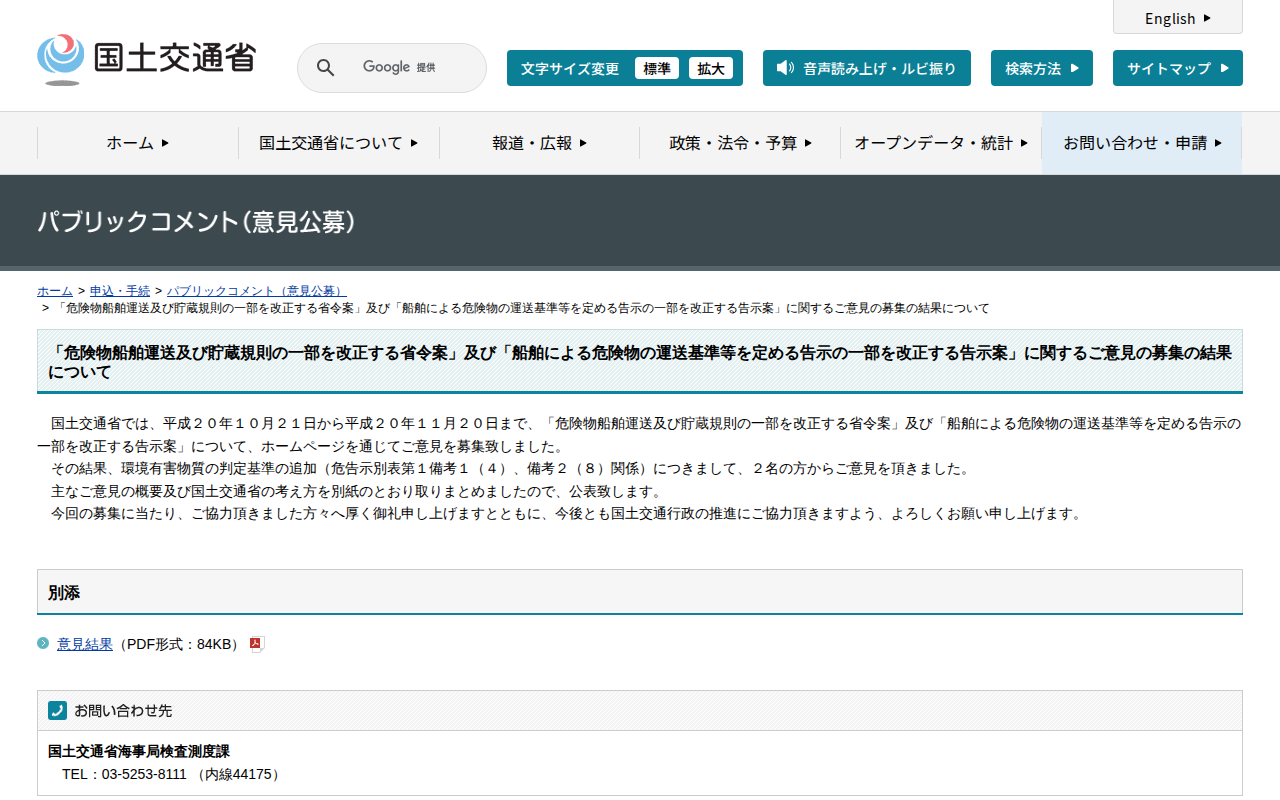Expand the ホーム navigation menu

tap(138, 143)
